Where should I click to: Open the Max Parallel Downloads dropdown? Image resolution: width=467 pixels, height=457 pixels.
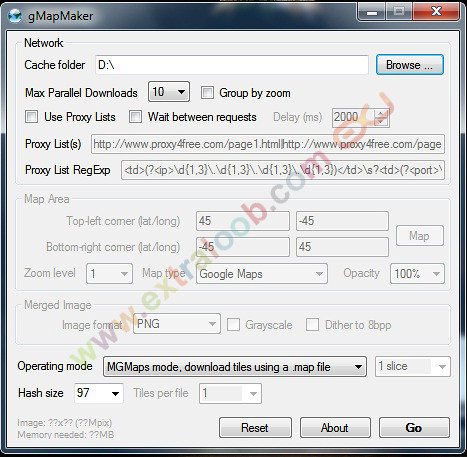[169, 92]
